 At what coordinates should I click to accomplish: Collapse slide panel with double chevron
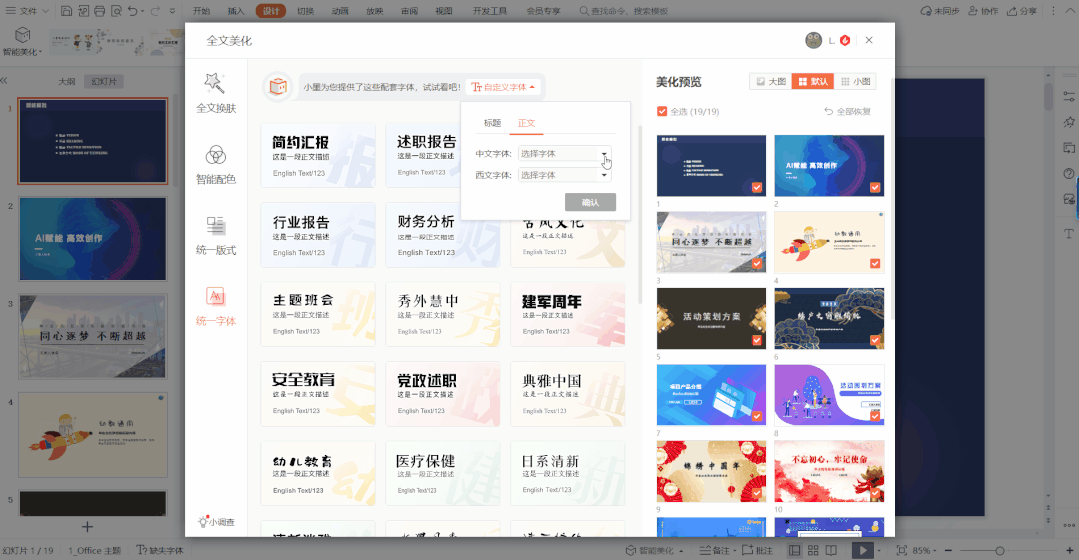(x=4, y=80)
